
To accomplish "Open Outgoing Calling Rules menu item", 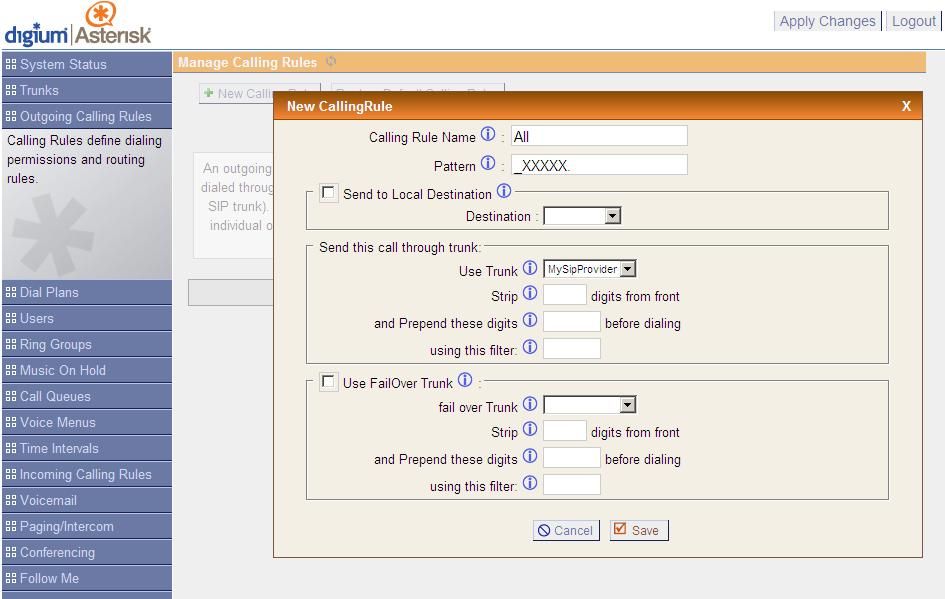I will [87, 116].
